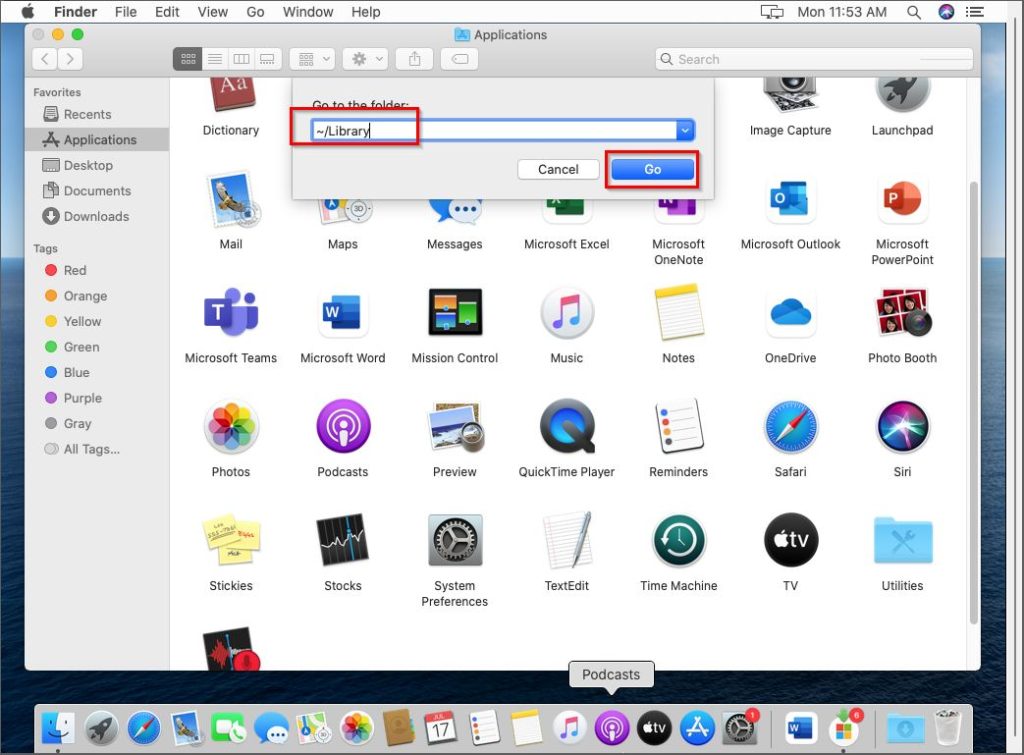Open the group-by arrangement dropdown

(x=312, y=59)
